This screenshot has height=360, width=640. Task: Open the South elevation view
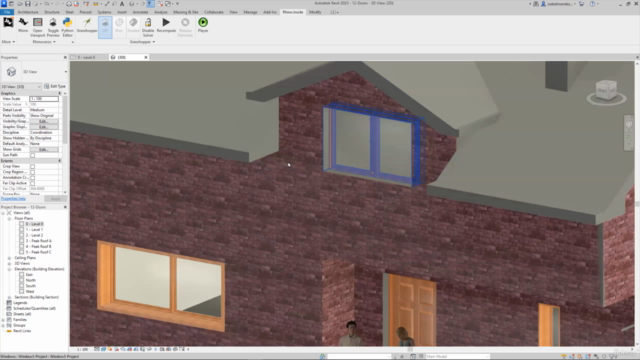(31, 286)
